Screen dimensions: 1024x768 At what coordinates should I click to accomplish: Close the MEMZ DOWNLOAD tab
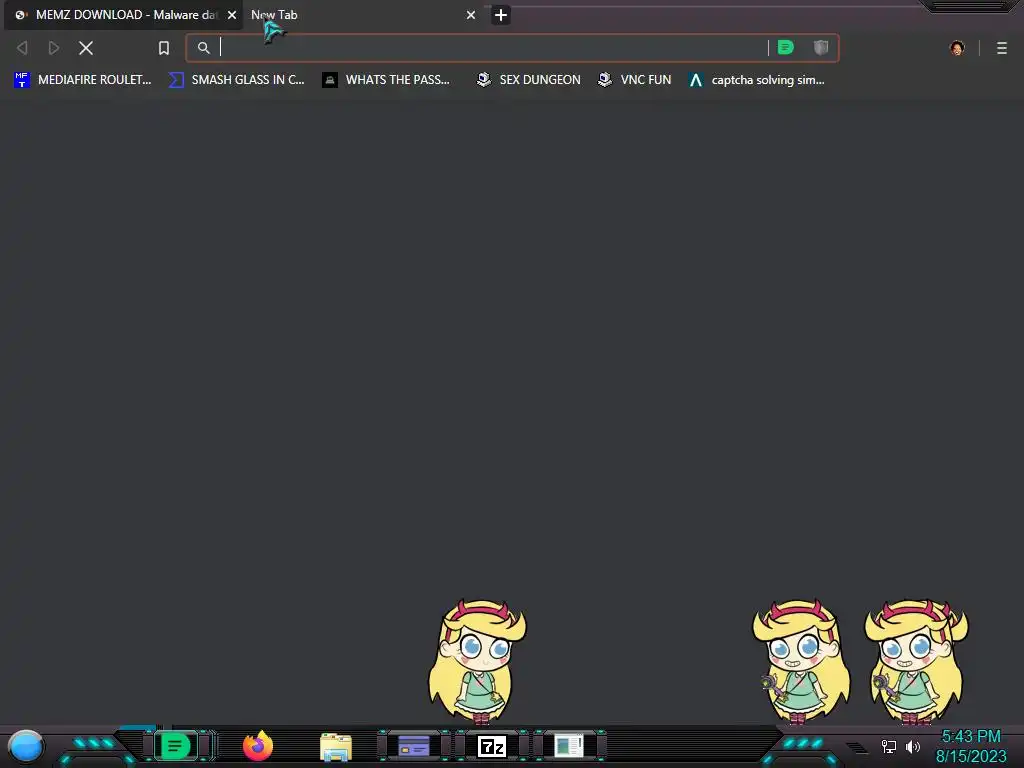232,15
